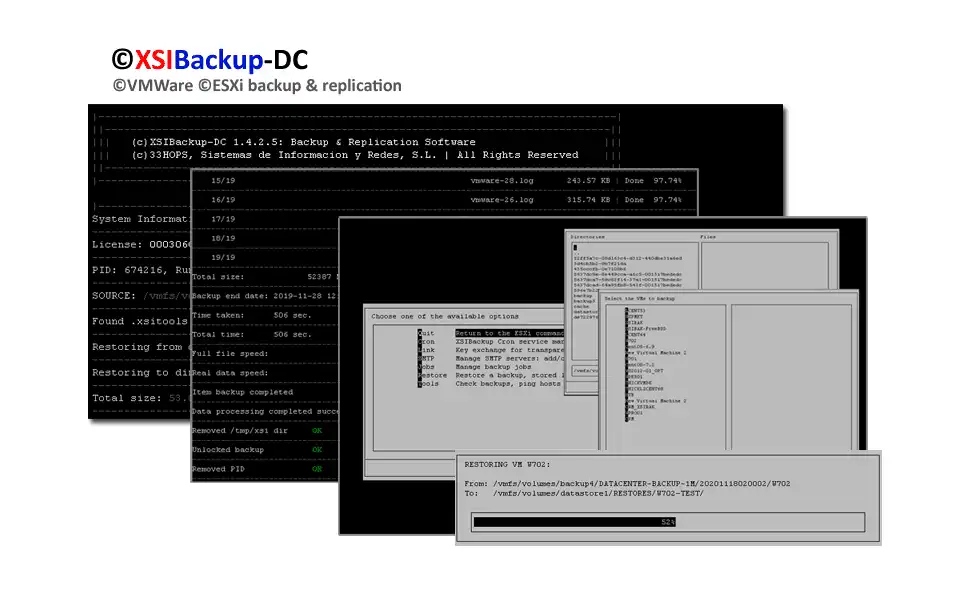Choose the Link key exchange option
The height and width of the screenshot is (610, 976).
[426, 350]
